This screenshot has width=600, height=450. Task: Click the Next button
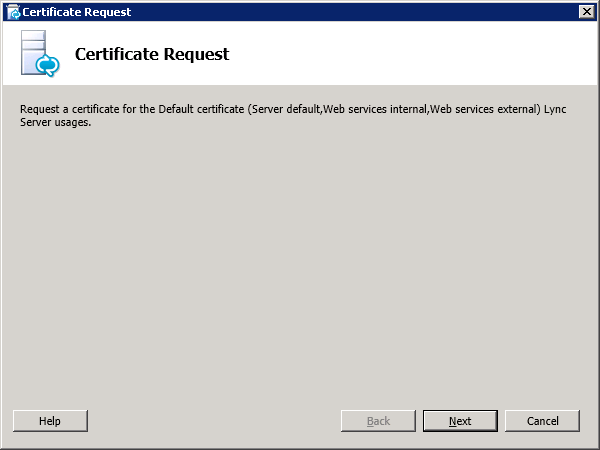[460, 421]
